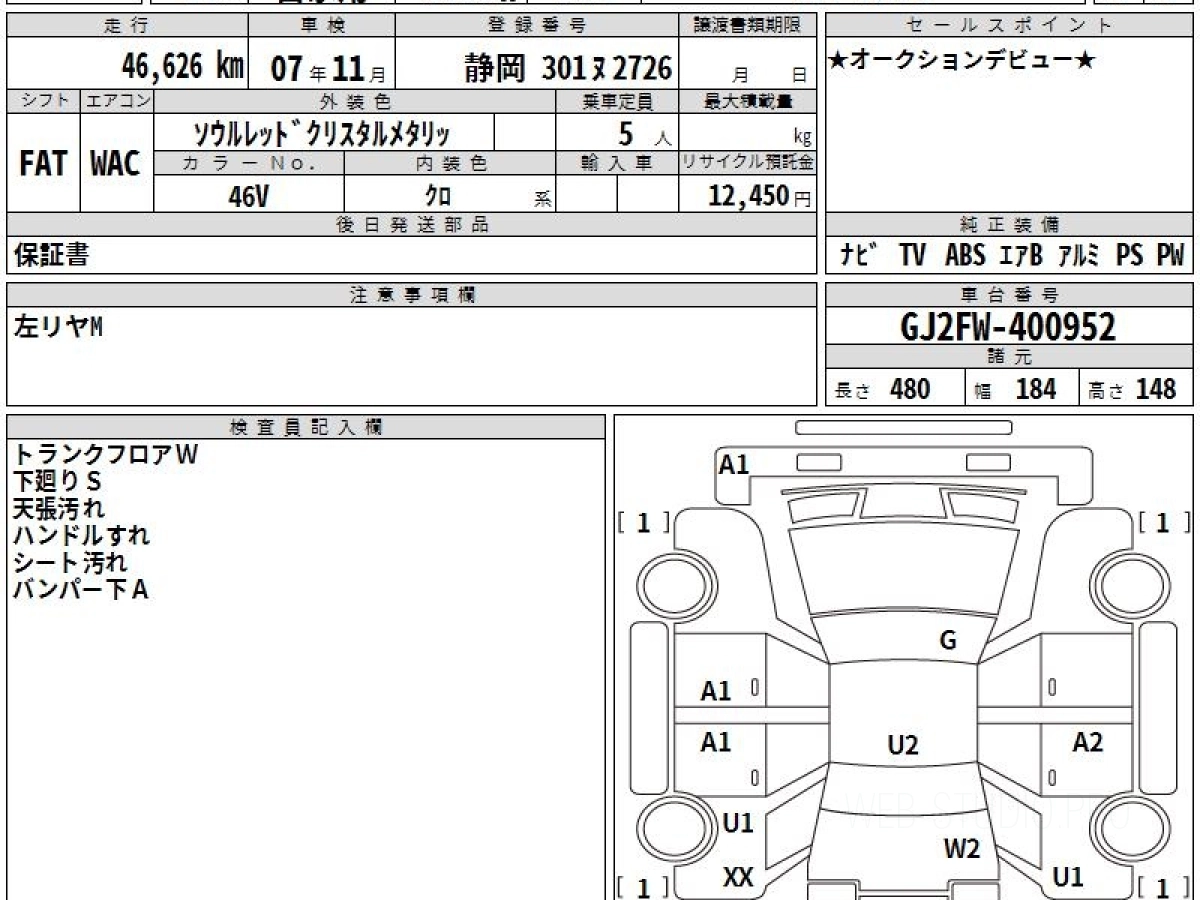
Task: Select the バンパー下A inspector note
Action: (x=81, y=589)
